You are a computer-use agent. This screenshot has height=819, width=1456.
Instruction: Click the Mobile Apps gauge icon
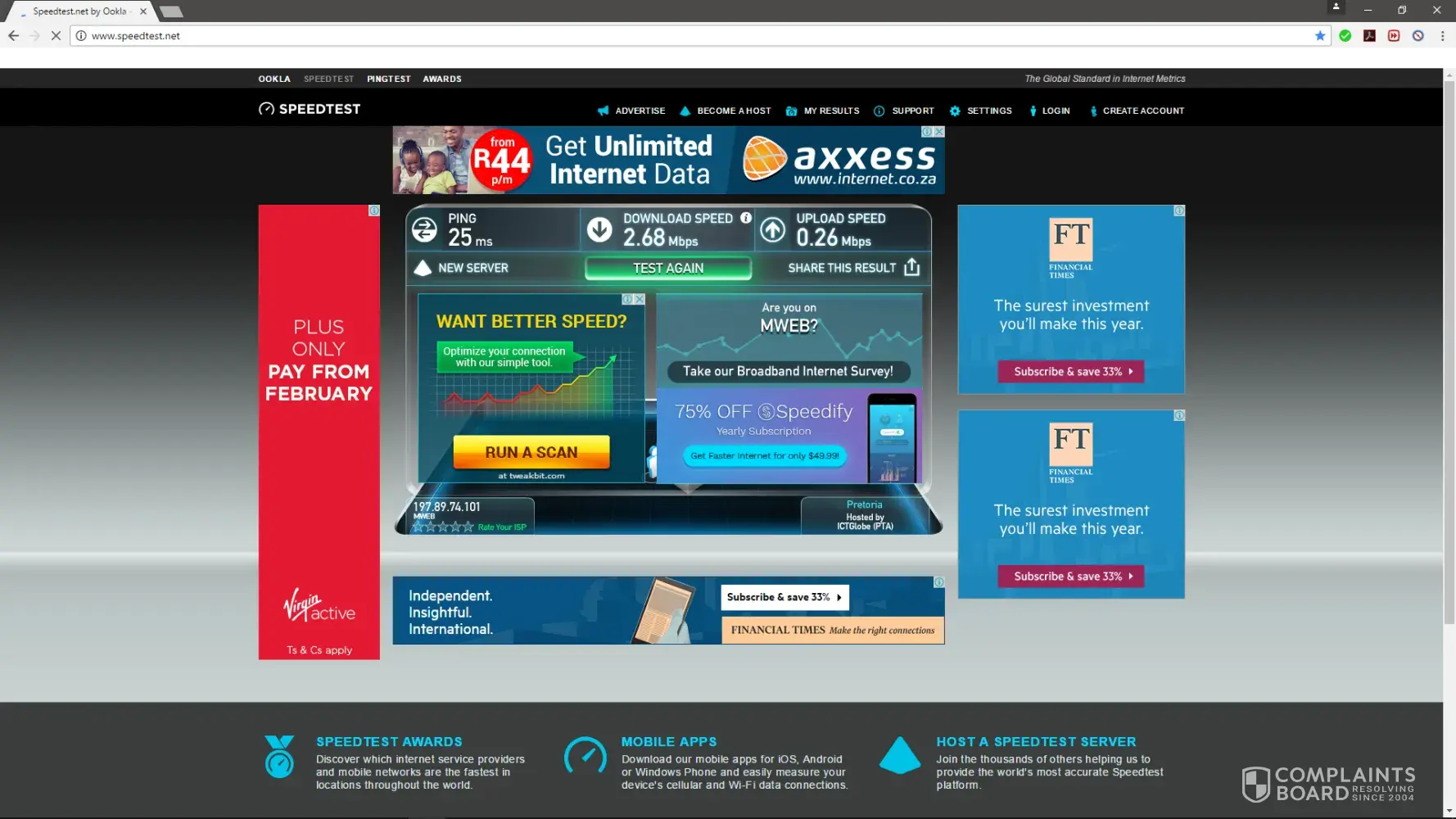pos(585,756)
